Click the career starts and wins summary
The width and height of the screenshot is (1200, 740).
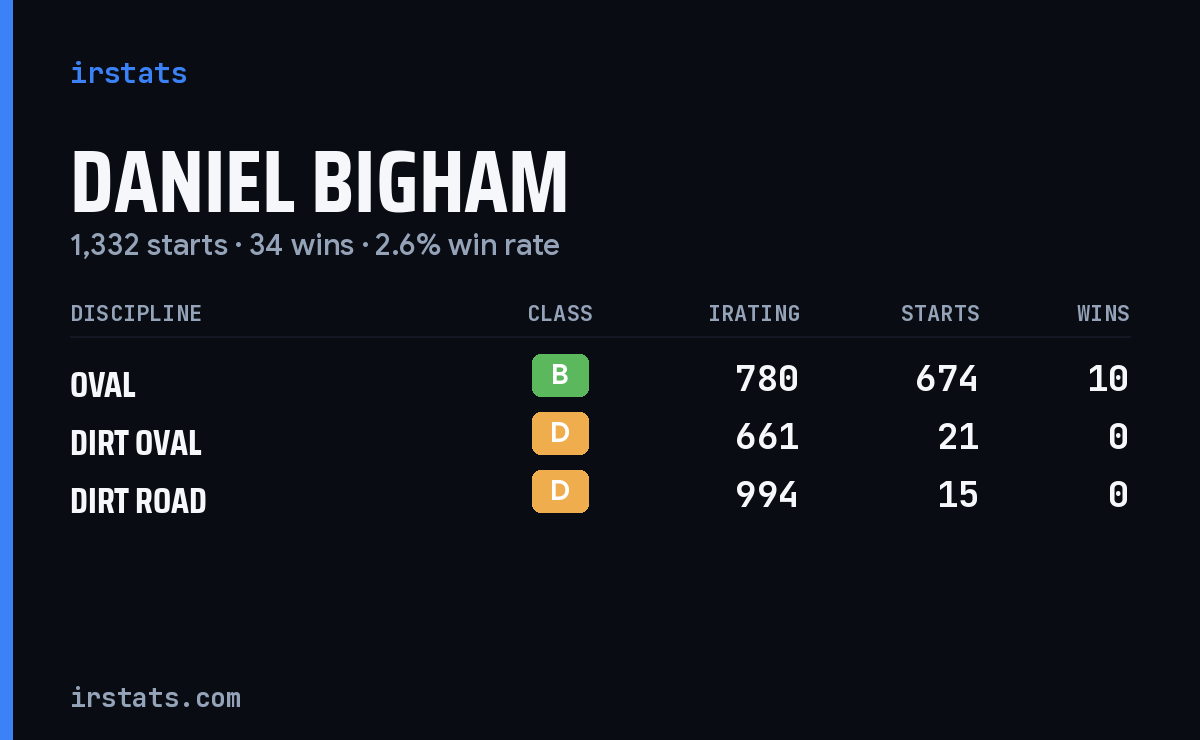point(315,245)
